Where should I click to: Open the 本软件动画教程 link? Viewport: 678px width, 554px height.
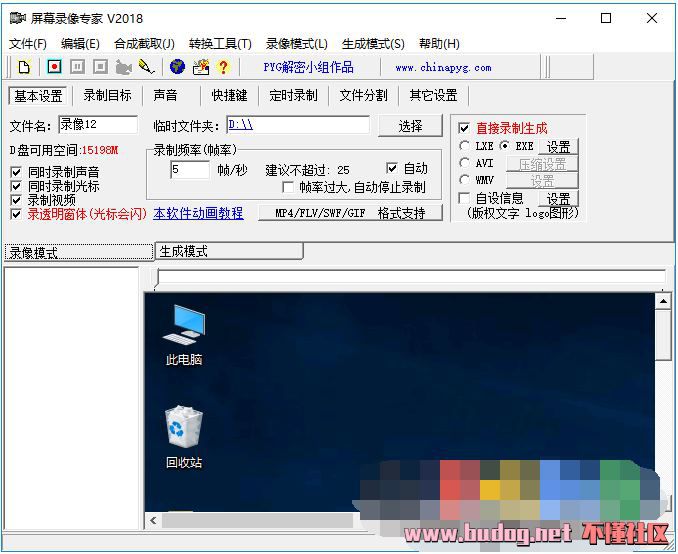pos(198,214)
